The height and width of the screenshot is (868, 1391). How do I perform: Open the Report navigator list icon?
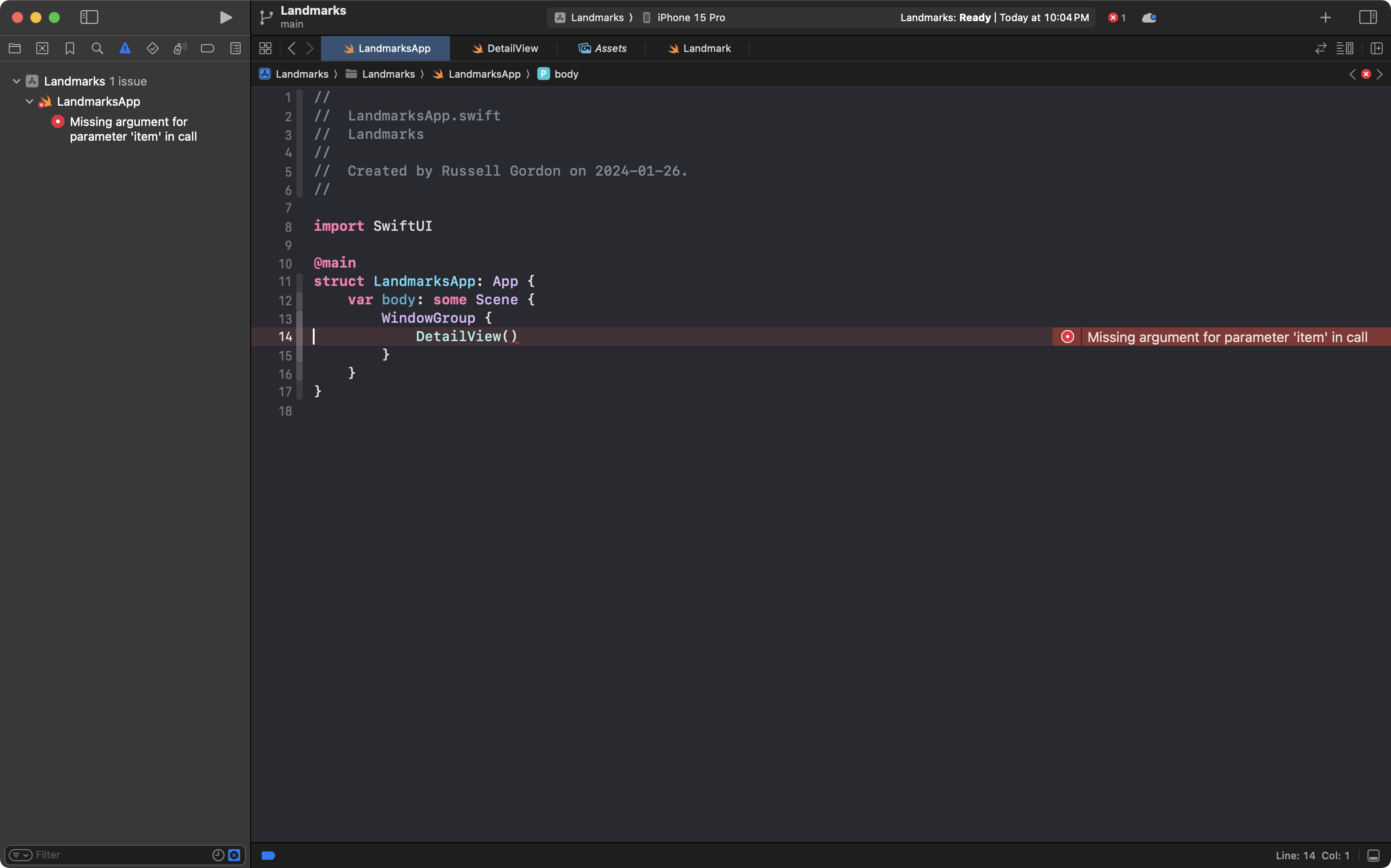235,48
